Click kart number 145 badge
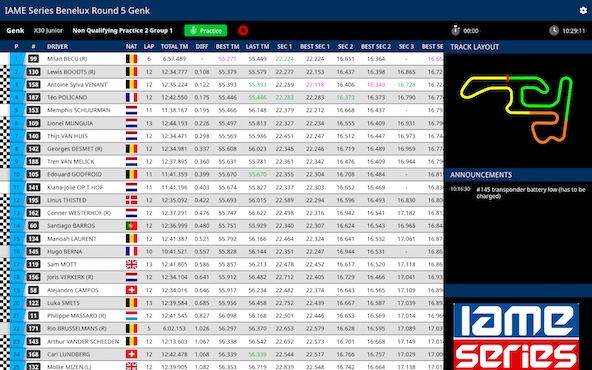592x370 pixels. (33, 251)
